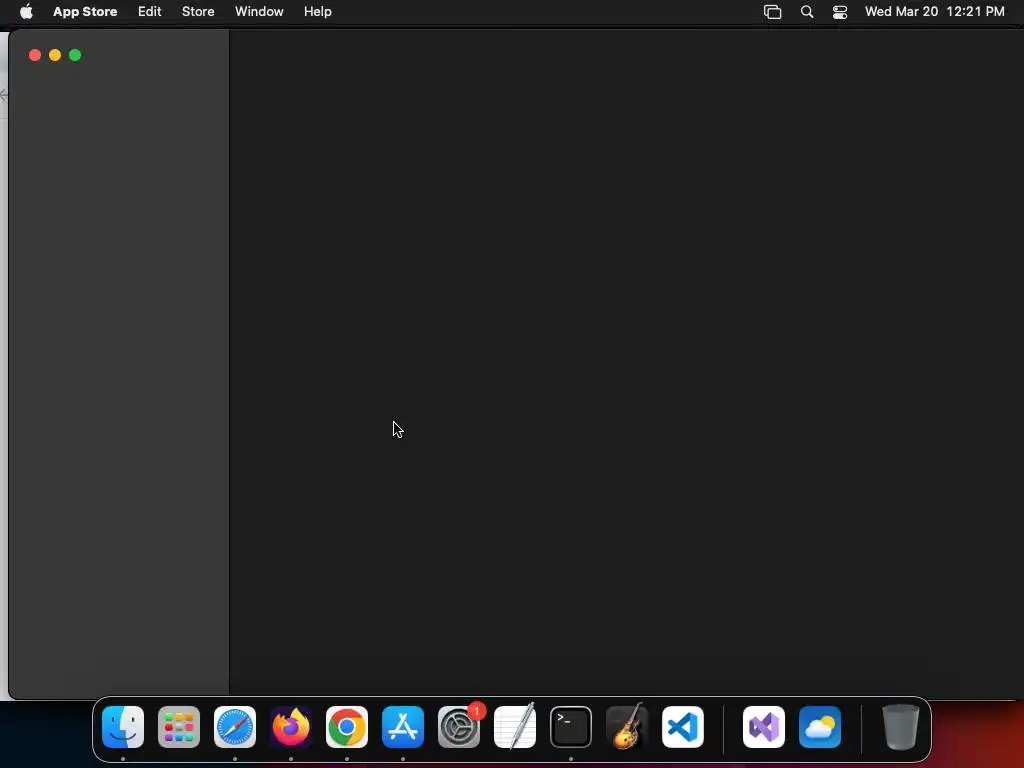Open TextEdit from the Dock
Viewport: 1024px width, 768px height.
coord(515,727)
